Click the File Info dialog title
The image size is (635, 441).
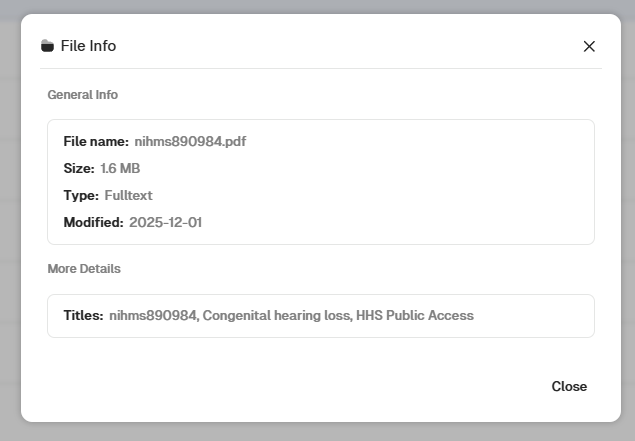point(89,46)
